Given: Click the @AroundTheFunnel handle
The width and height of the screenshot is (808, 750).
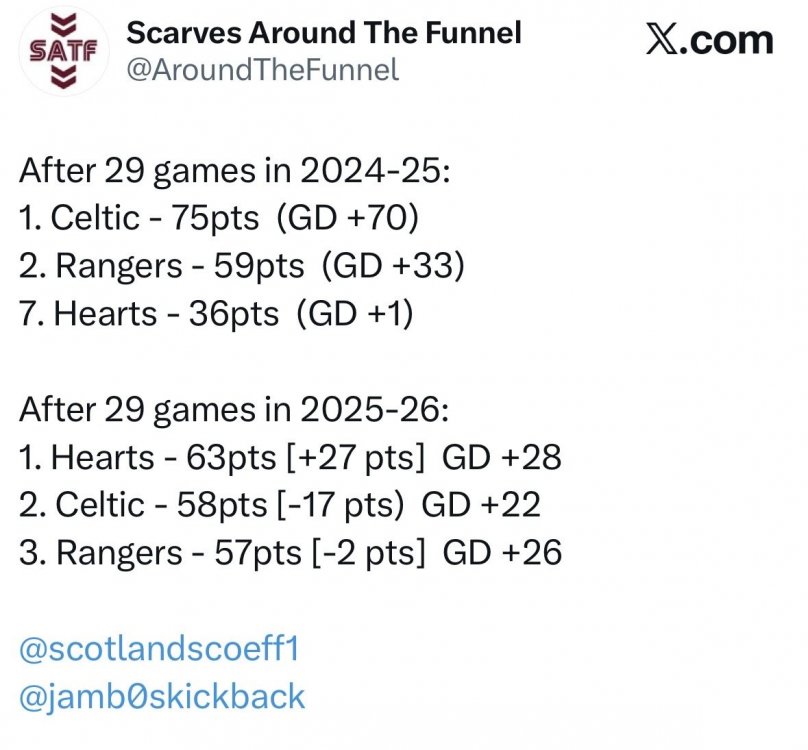Looking at the screenshot, I should pyautogui.click(x=263, y=70).
